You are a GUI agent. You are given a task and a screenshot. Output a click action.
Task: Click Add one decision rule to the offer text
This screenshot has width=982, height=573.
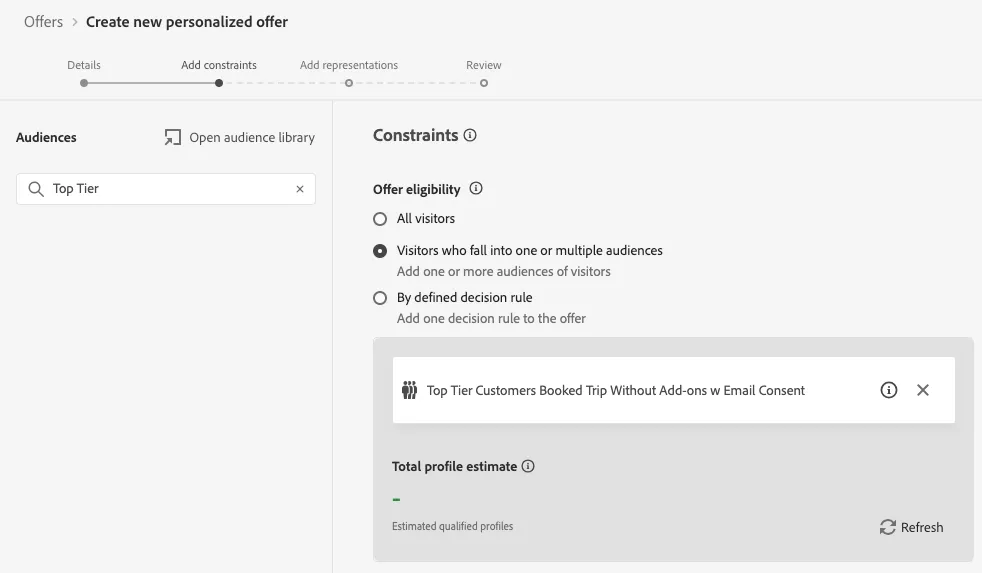tap(491, 318)
